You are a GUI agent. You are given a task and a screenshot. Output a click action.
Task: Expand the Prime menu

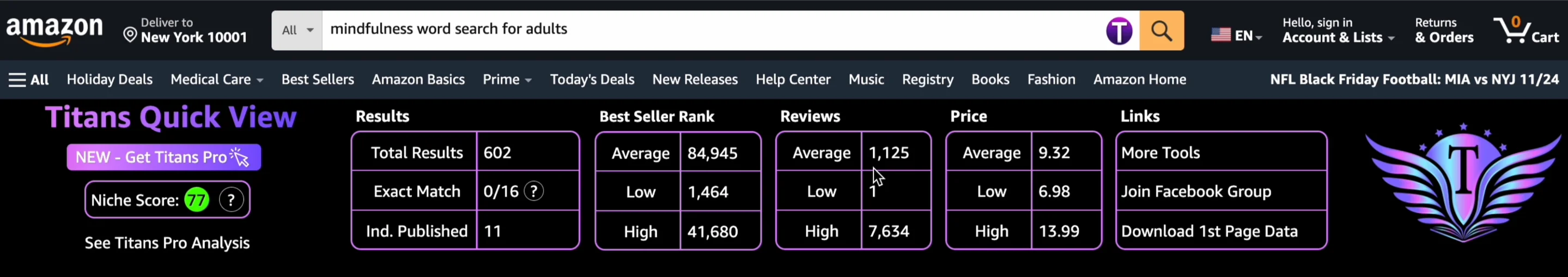[x=507, y=80]
